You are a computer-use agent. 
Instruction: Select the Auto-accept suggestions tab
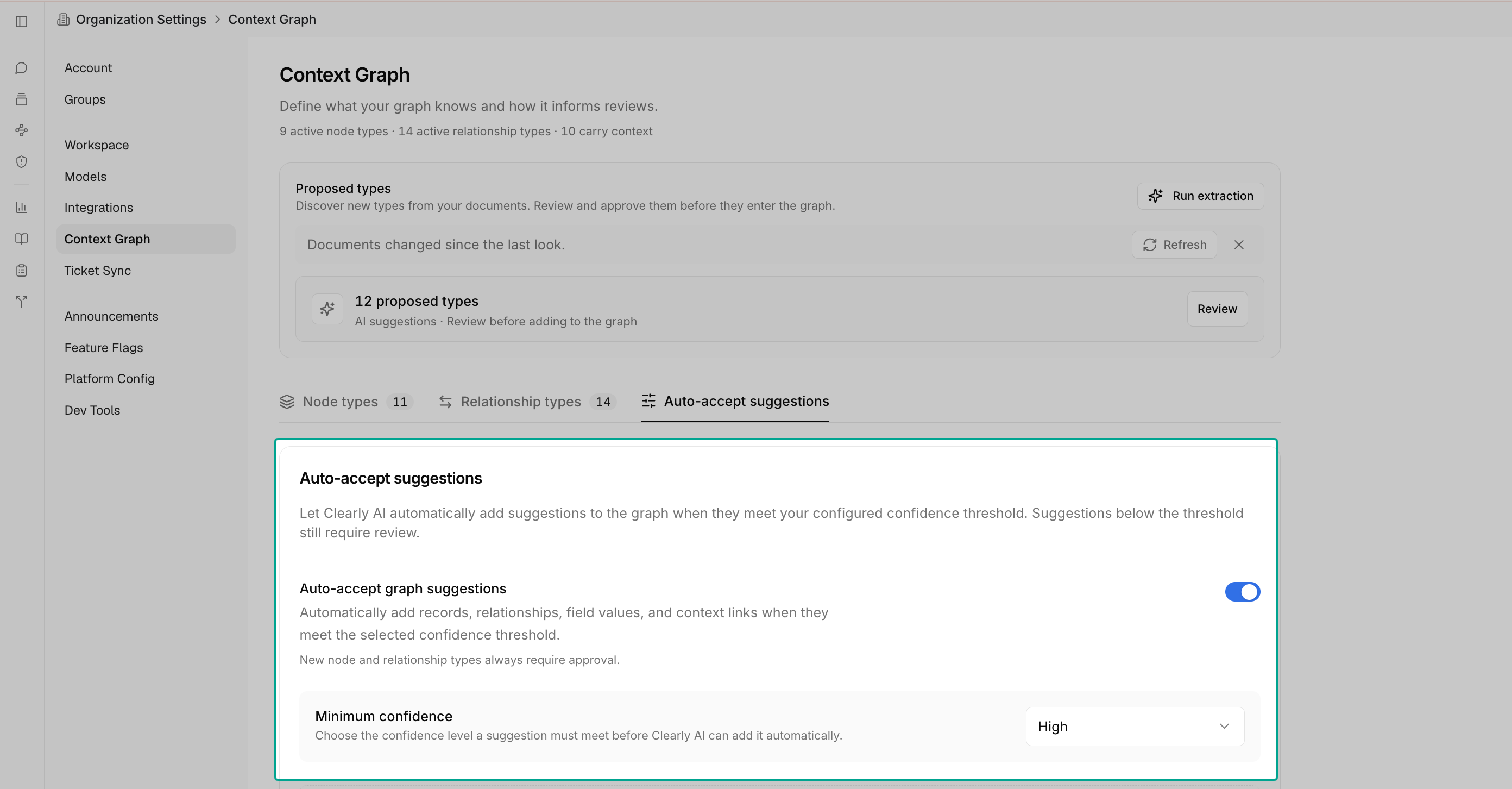735,401
